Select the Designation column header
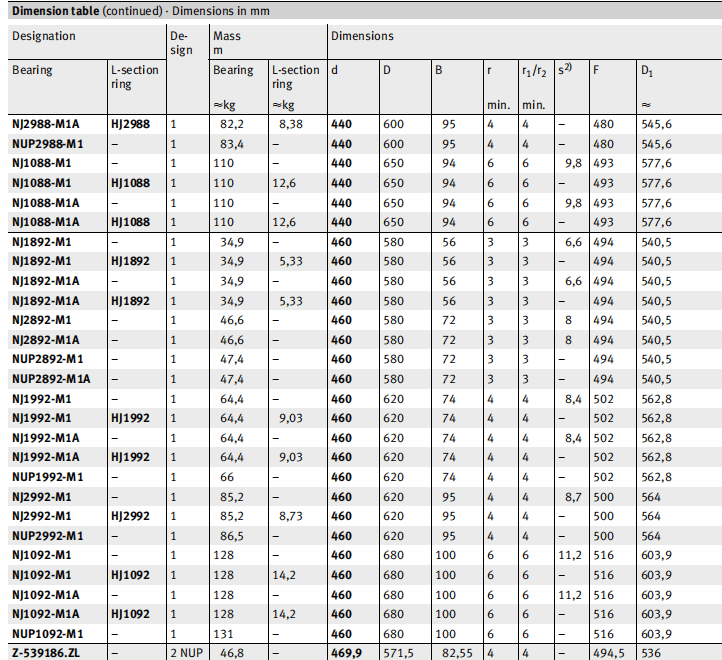Viewport: 722px width, 660px height. click(44, 36)
